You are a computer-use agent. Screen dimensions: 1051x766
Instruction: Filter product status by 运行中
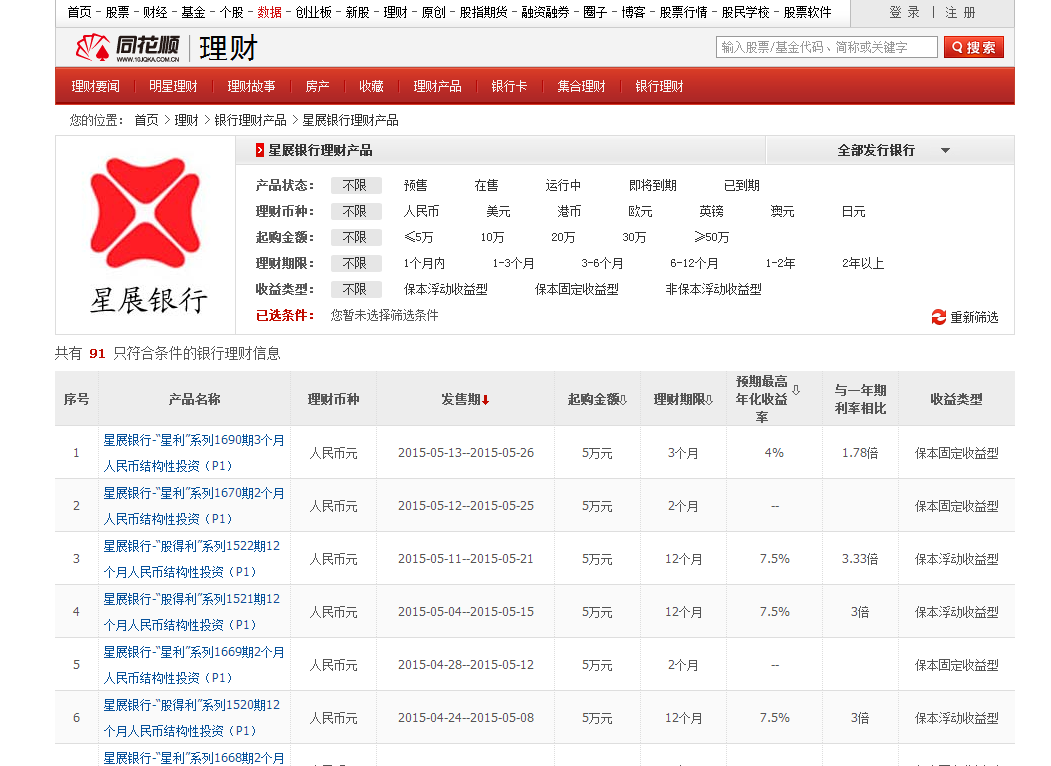(x=563, y=186)
